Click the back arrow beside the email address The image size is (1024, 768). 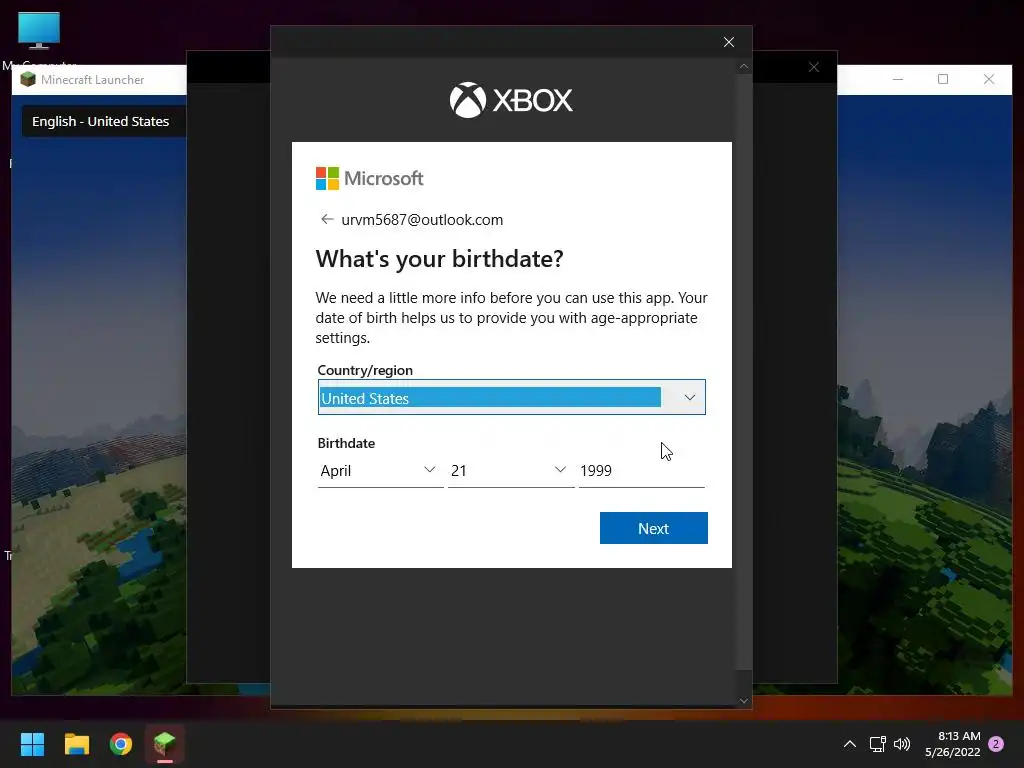point(327,219)
